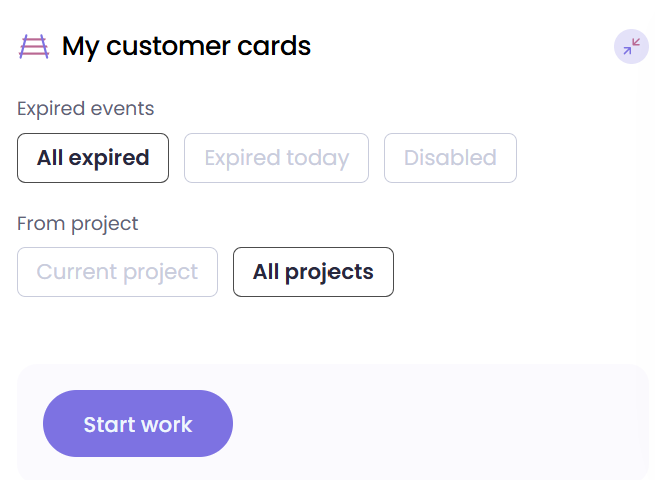Image resolution: width=655 pixels, height=480 pixels.
Task: Show disabled events only
Action: tap(450, 158)
